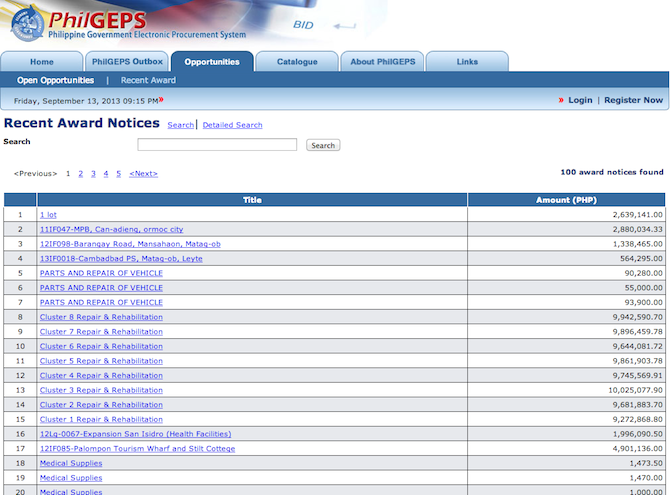Open the Open Opportunities submenu item

[55, 80]
